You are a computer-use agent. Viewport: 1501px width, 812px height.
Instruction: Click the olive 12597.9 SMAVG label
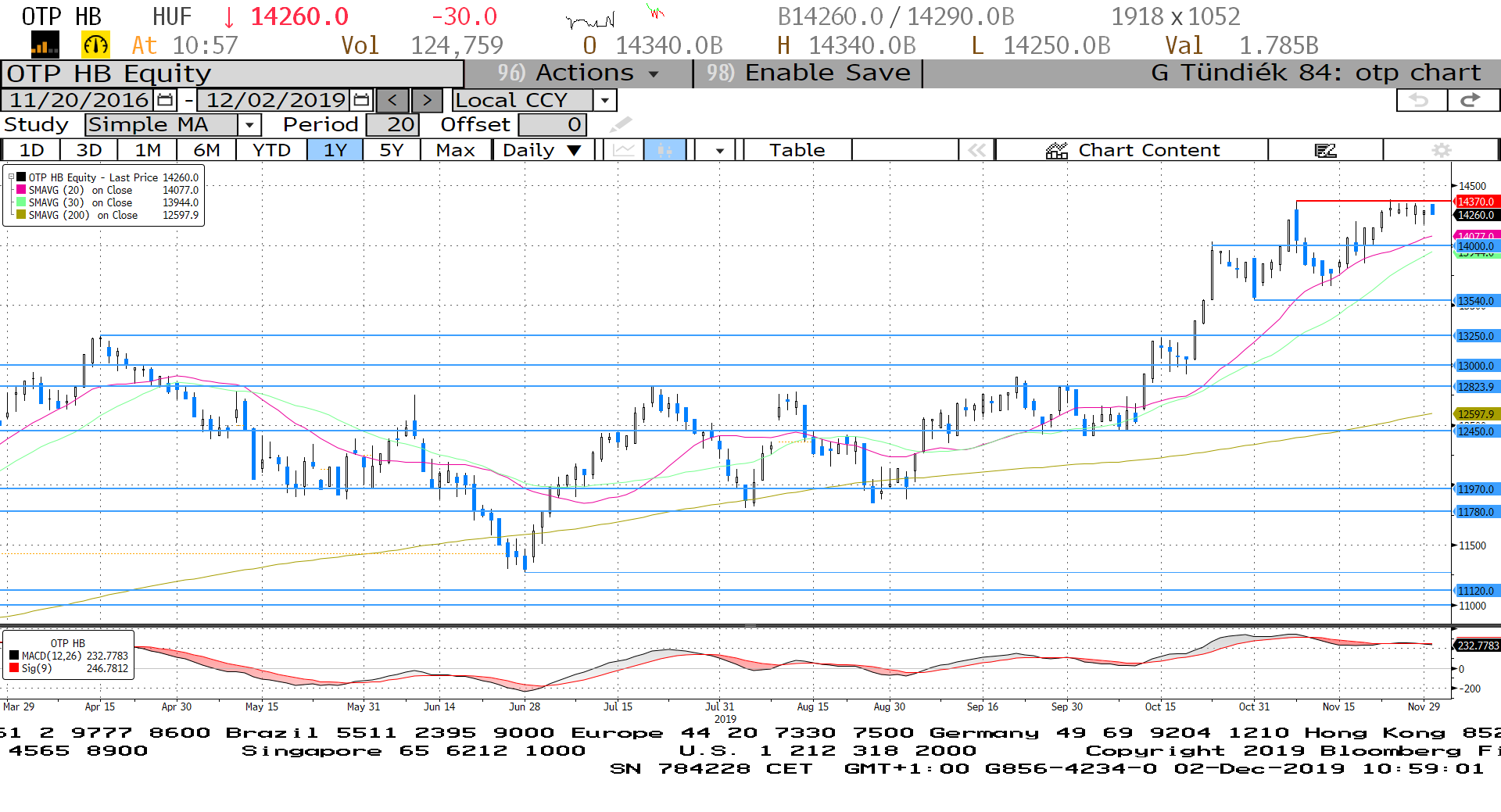click(x=1476, y=414)
